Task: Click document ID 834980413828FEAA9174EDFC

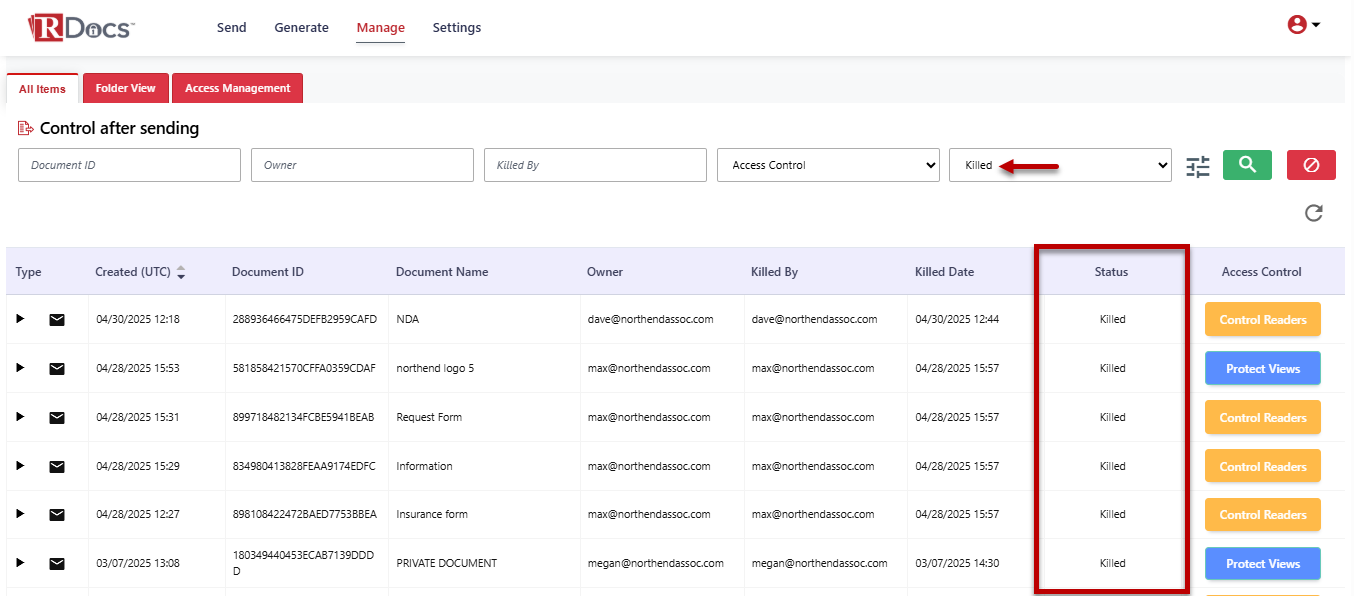Action: point(304,467)
